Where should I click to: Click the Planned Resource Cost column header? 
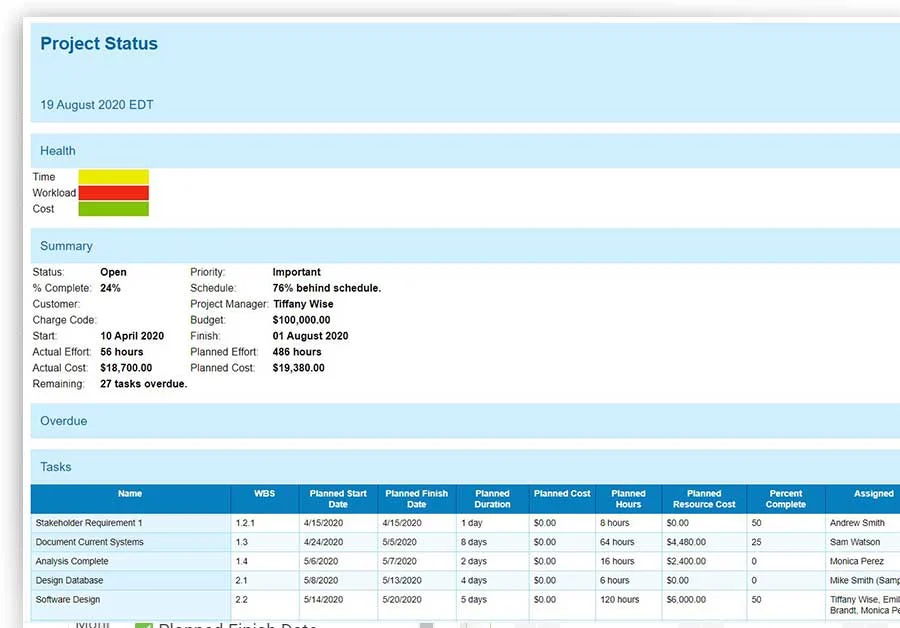pyautogui.click(x=704, y=499)
